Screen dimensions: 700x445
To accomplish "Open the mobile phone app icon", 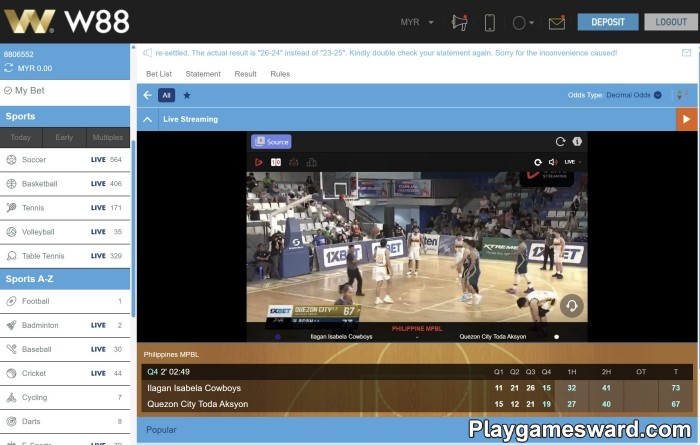I will pos(490,22).
